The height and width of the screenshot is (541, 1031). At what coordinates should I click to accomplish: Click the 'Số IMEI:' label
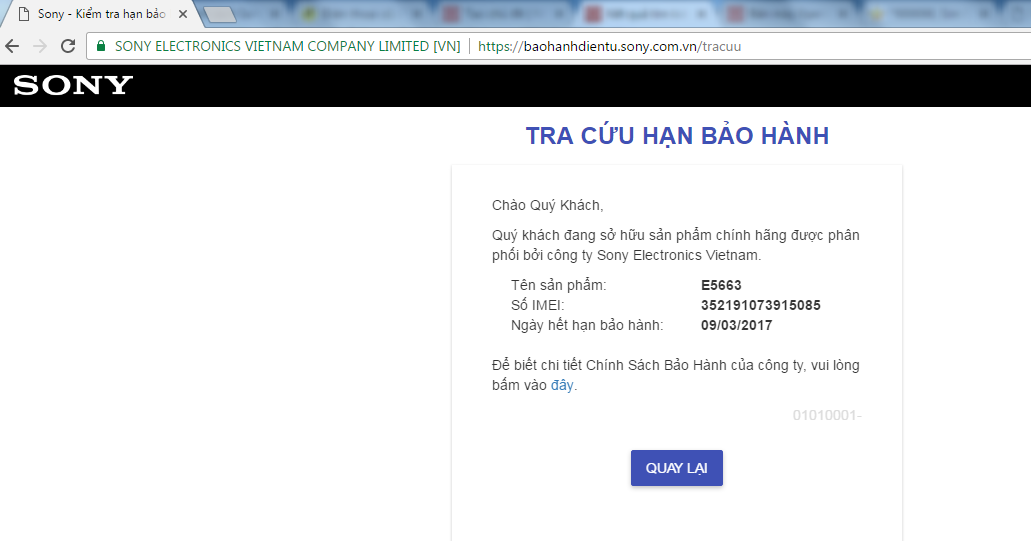pyautogui.click(x=538, y=305)
